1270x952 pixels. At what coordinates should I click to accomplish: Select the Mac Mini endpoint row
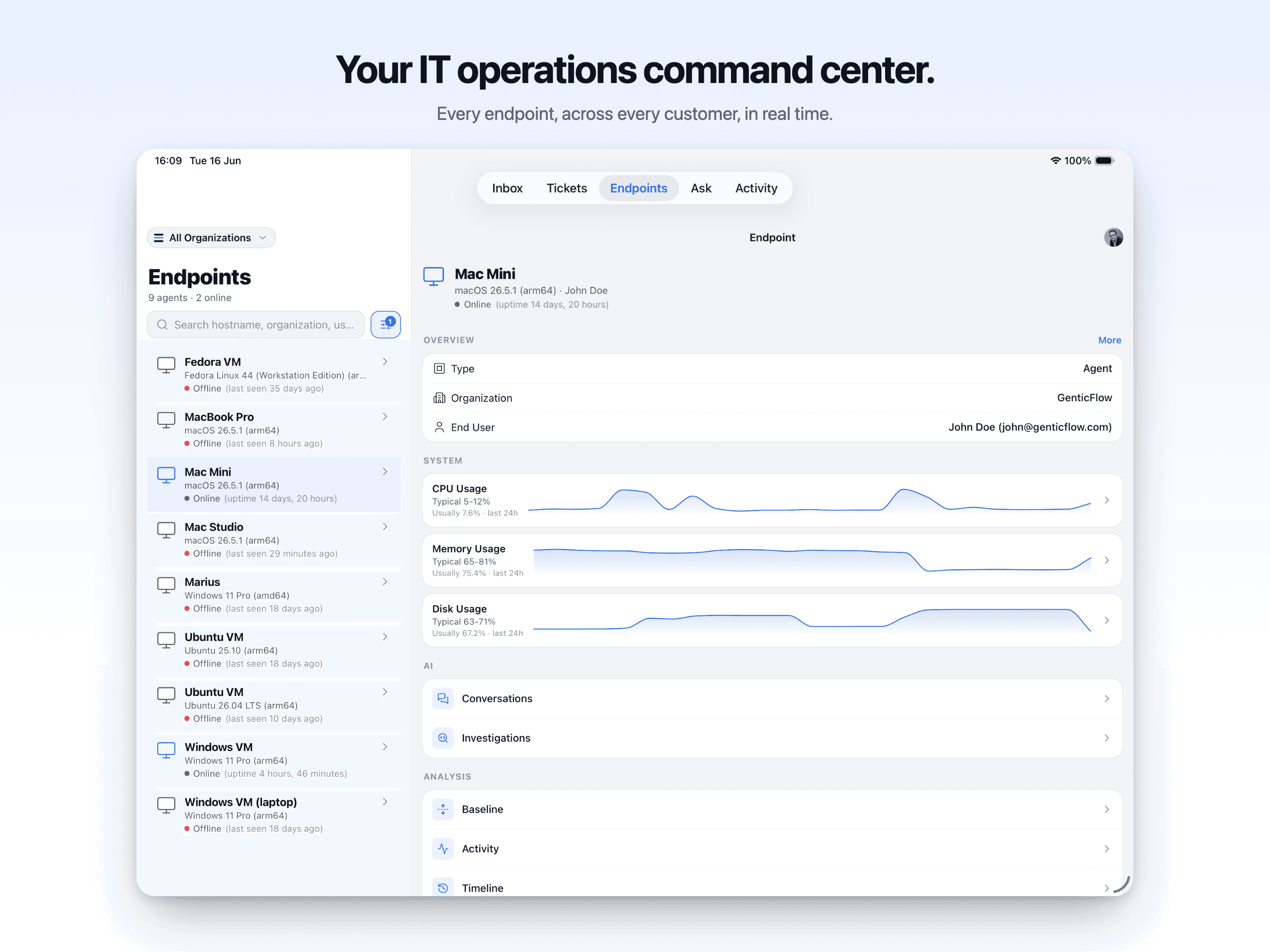[274, 484]
